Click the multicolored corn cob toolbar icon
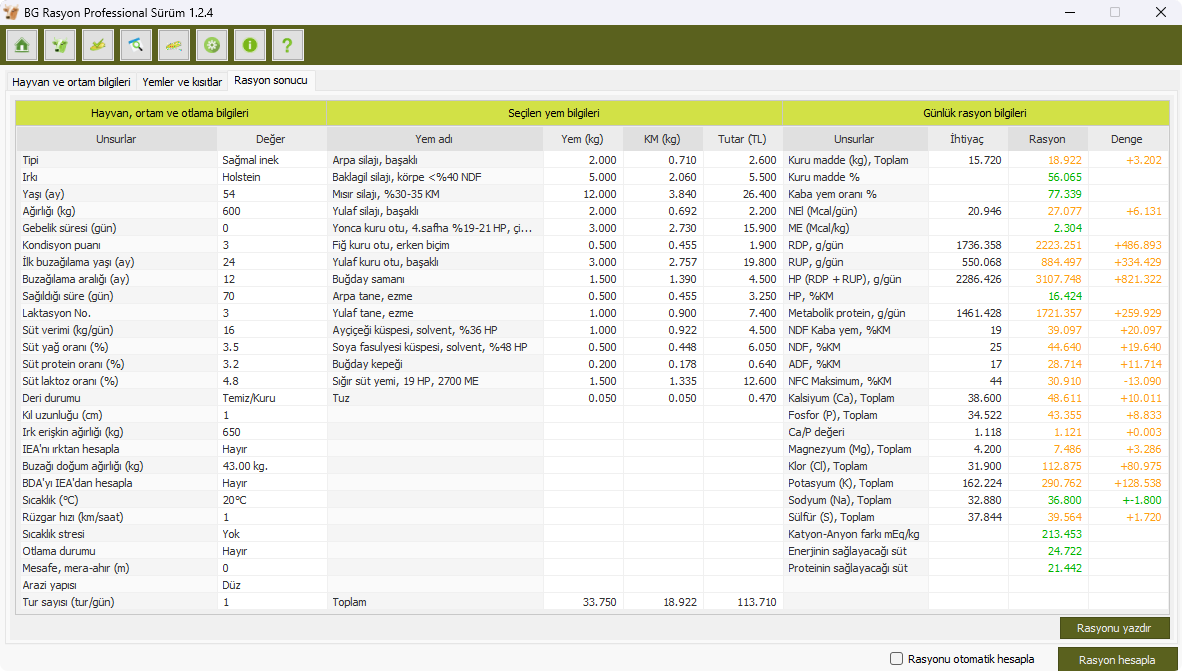Screen dimensions: 1182x671 [174, 45]
